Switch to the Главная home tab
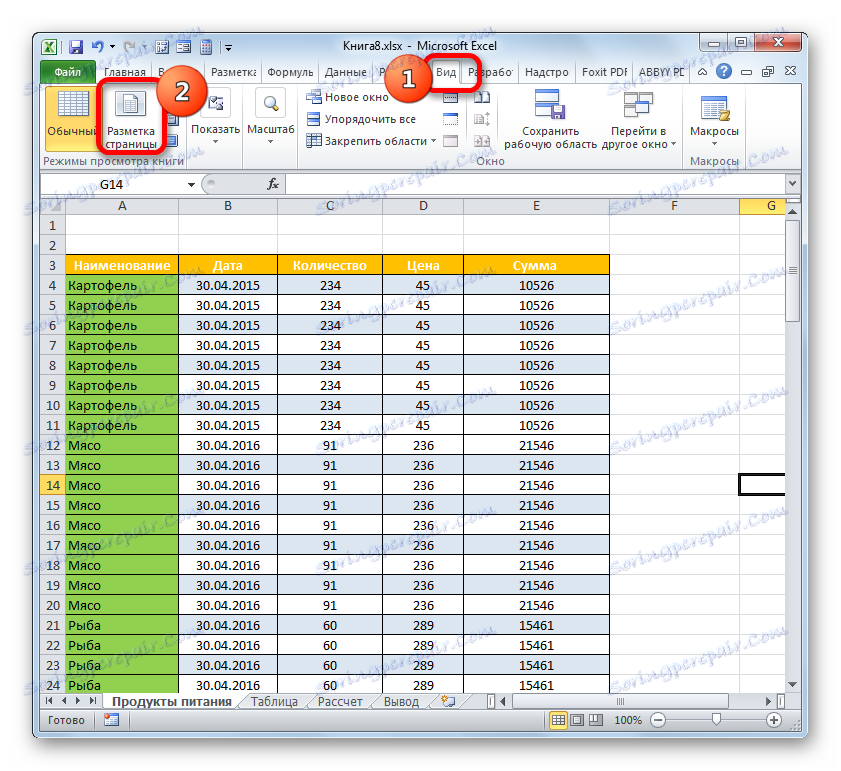 pyautogui.click(x=124, y=72)
